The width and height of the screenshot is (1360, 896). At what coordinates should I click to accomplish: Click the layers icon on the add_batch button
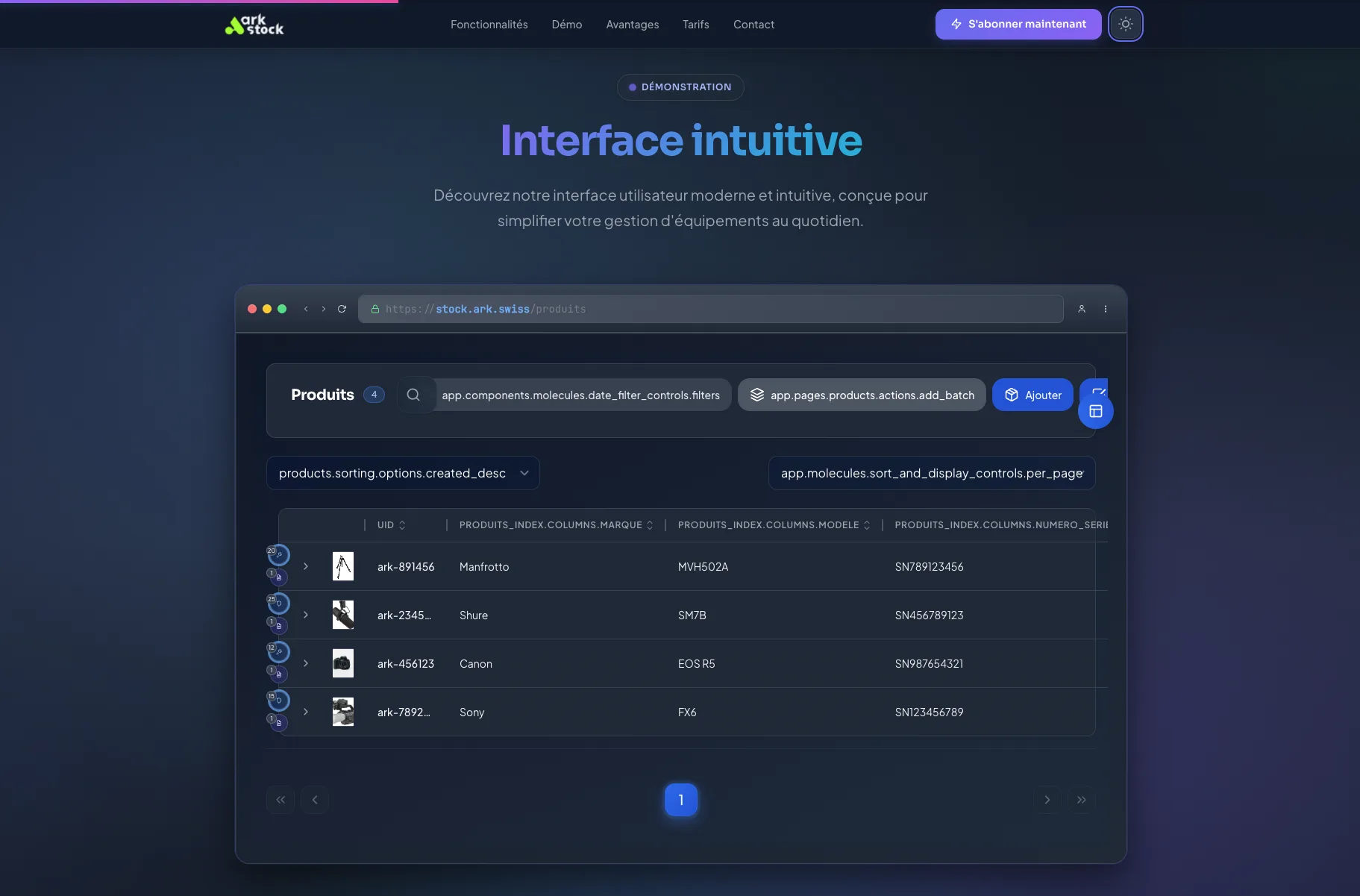(x=758, y=395)
